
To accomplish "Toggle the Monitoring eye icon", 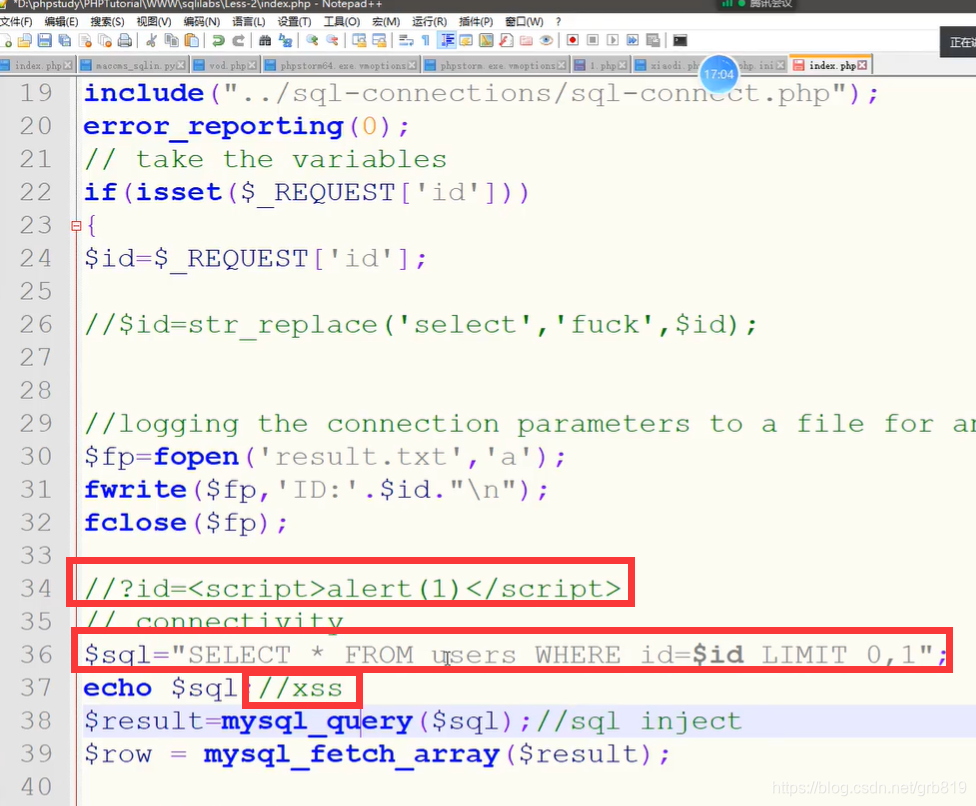I will coord(546,41).
